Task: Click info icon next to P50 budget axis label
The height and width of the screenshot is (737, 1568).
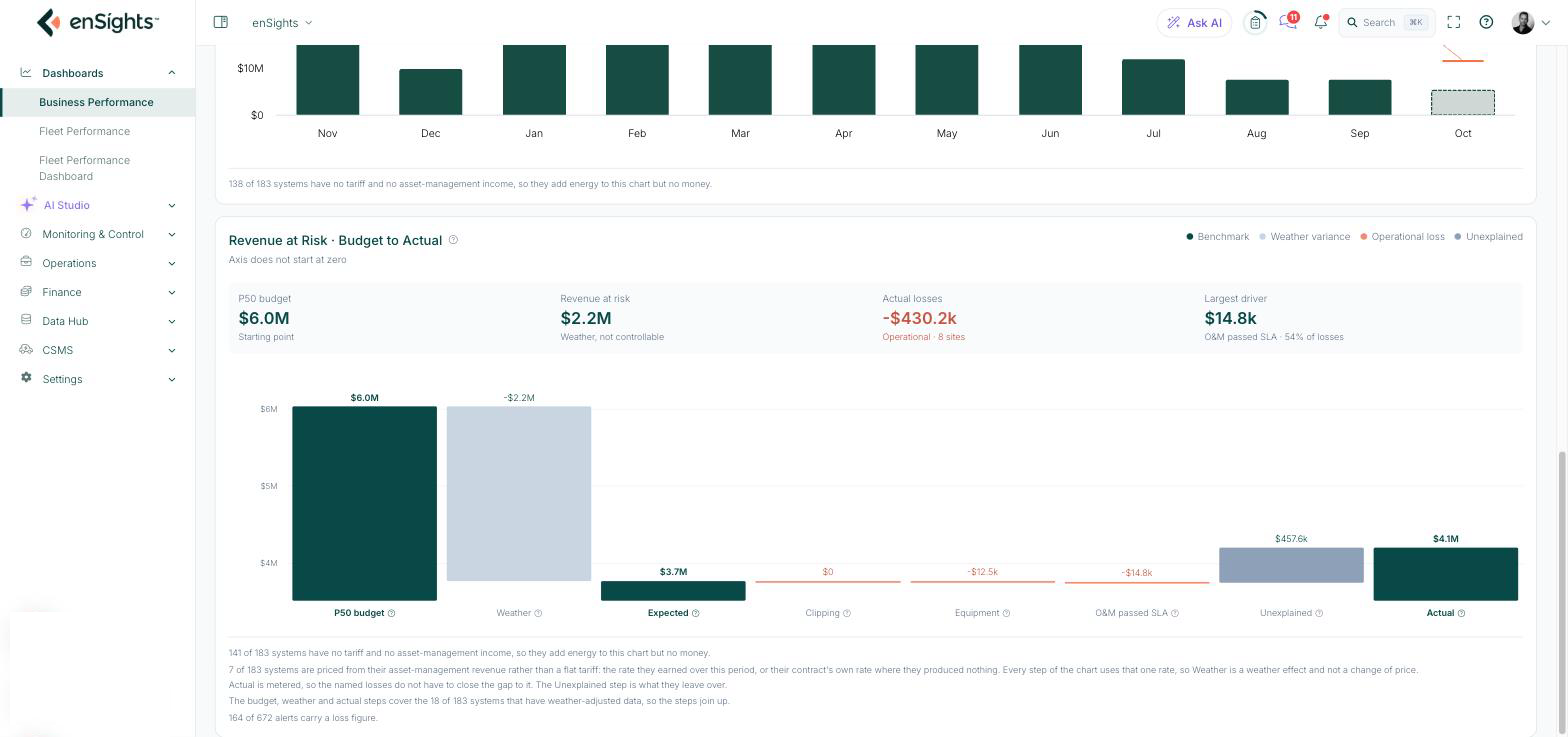Action: (x=391, y=613)
